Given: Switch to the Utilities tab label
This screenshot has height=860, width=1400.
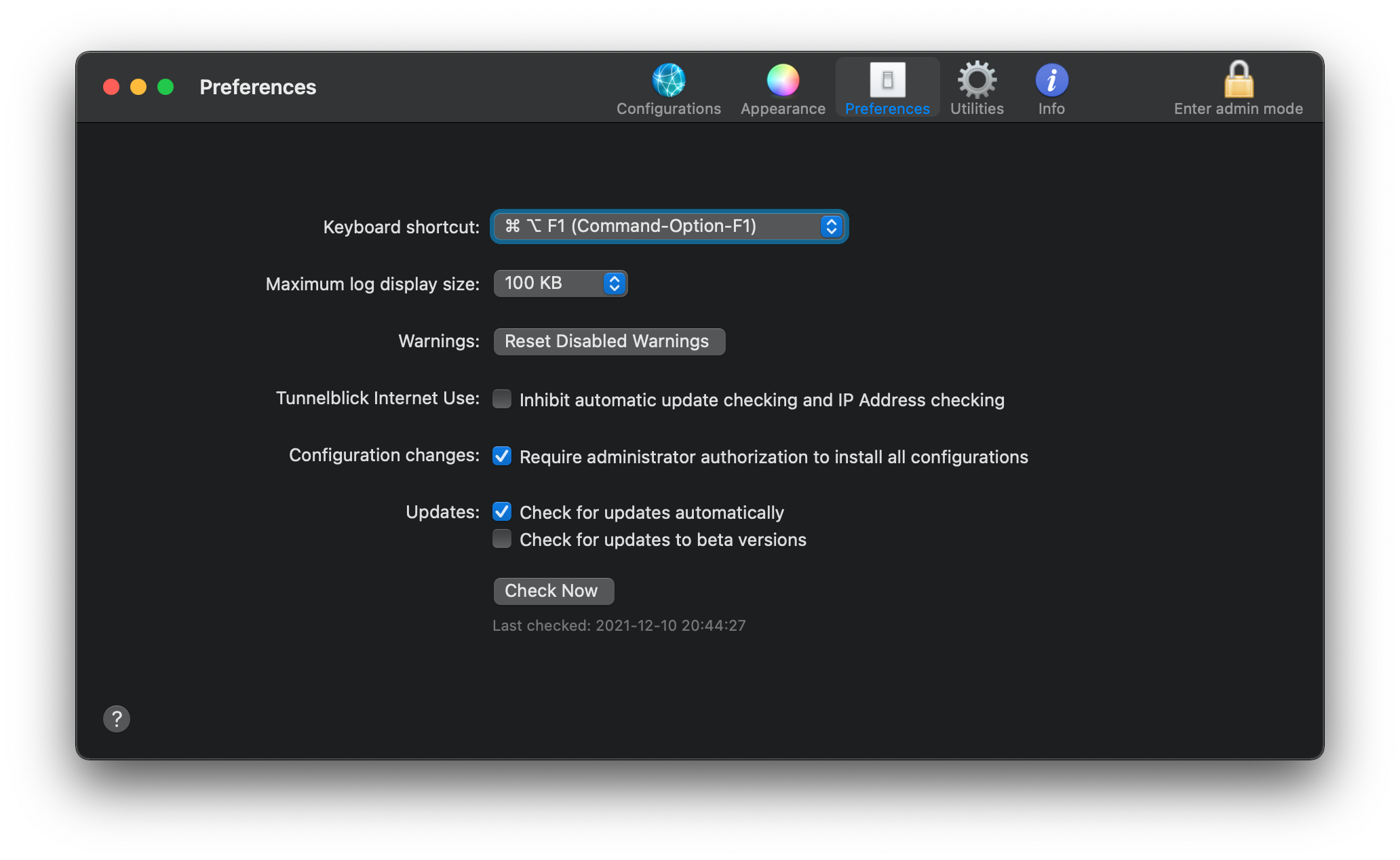Looking at the screenshot, I should point(977,109).
